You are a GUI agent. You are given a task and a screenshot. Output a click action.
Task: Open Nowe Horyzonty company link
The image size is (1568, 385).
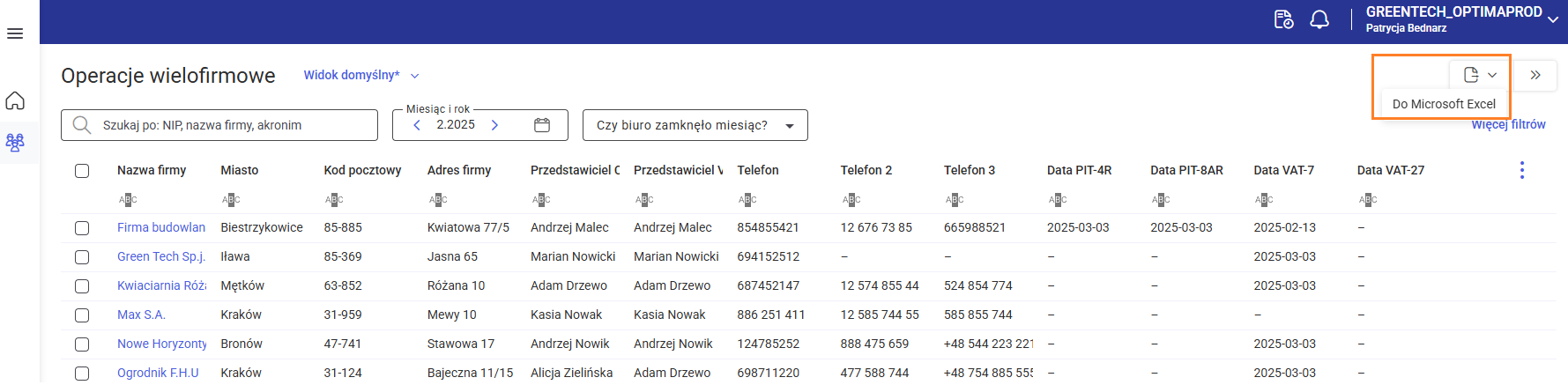162,344
